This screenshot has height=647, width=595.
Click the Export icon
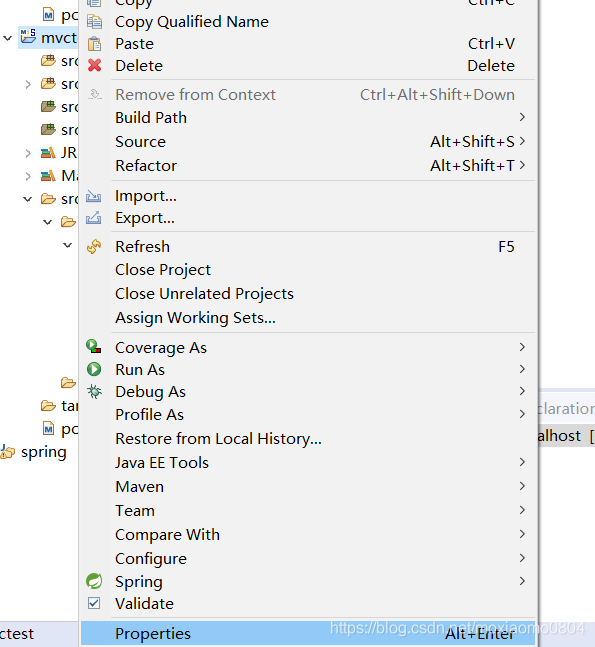pos(94,217)
